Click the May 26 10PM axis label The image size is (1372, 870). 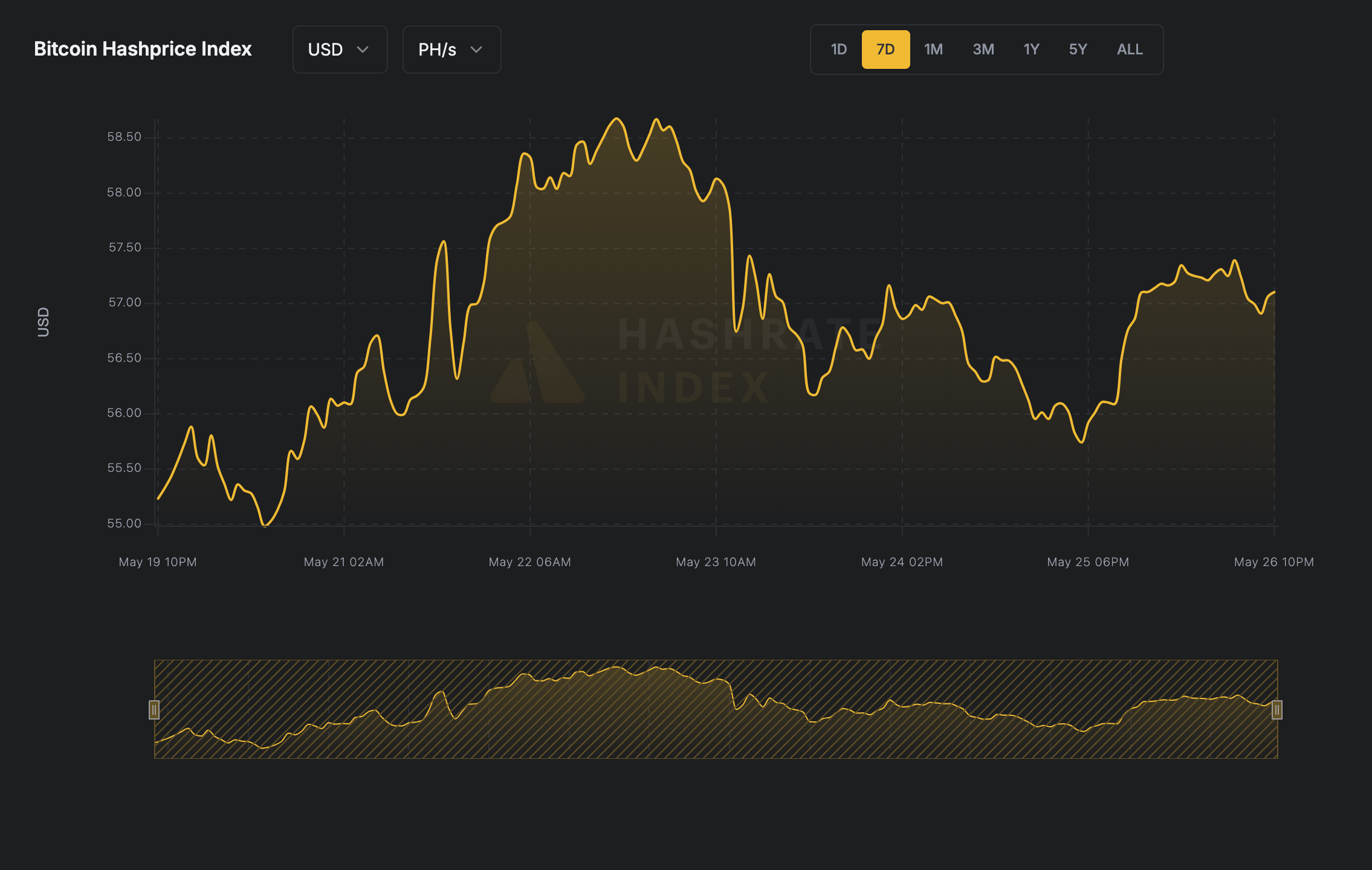click(1273, 562)
